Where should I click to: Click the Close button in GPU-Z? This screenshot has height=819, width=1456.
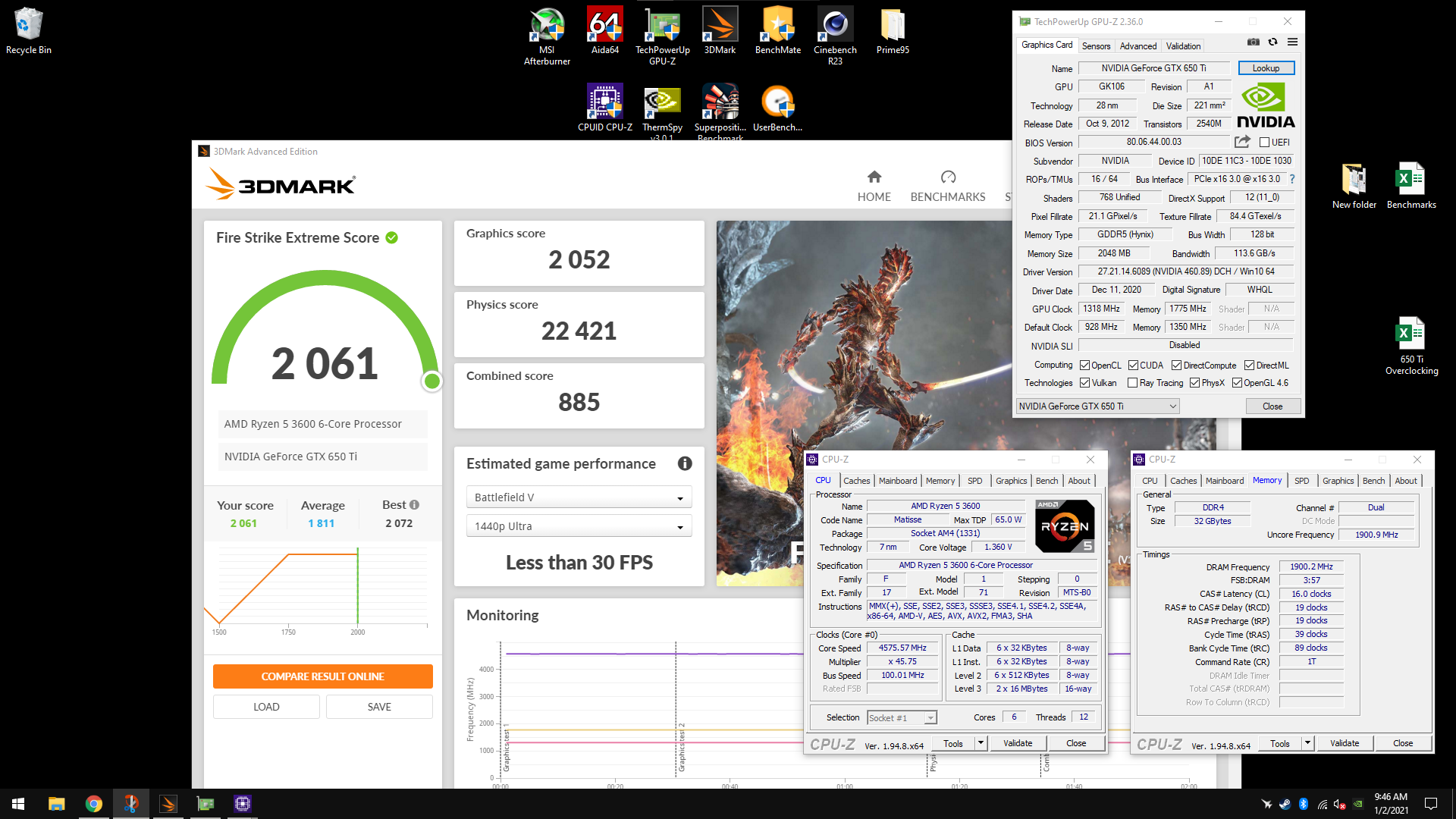pyautogui.click(x=1272, y=406)
